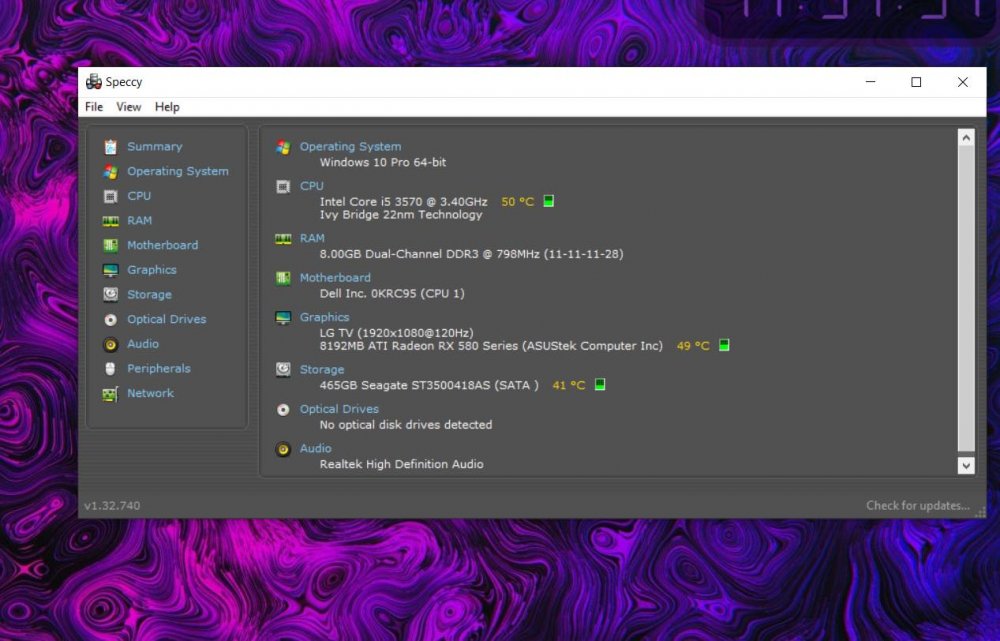Click the Dell Inc. 0KRC95 (CPU 1) text
The image size is (1000, 641).
[392, 294]
